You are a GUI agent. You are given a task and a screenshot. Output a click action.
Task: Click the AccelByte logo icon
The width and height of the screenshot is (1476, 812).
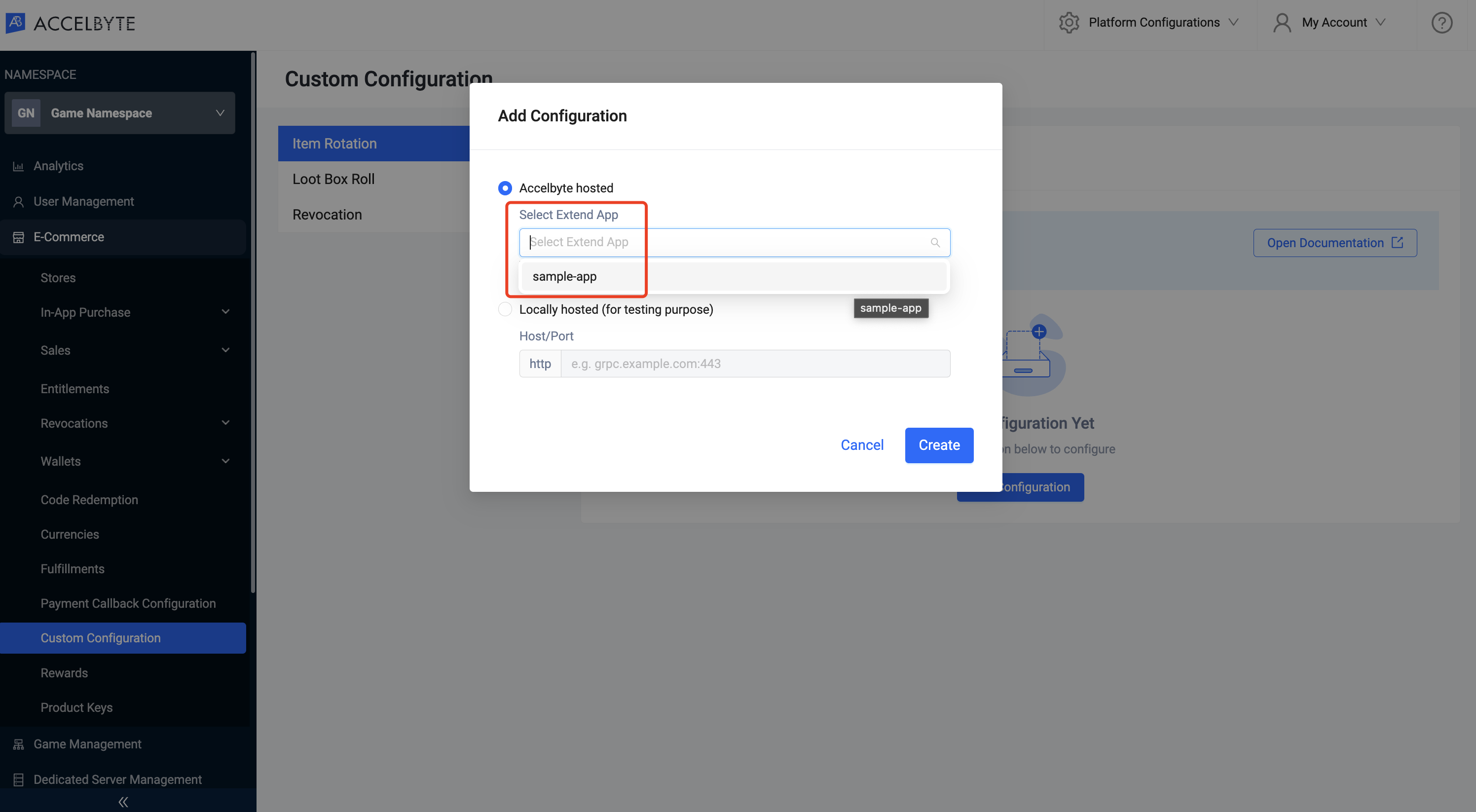pyautogui.click(x=16, y=22)
